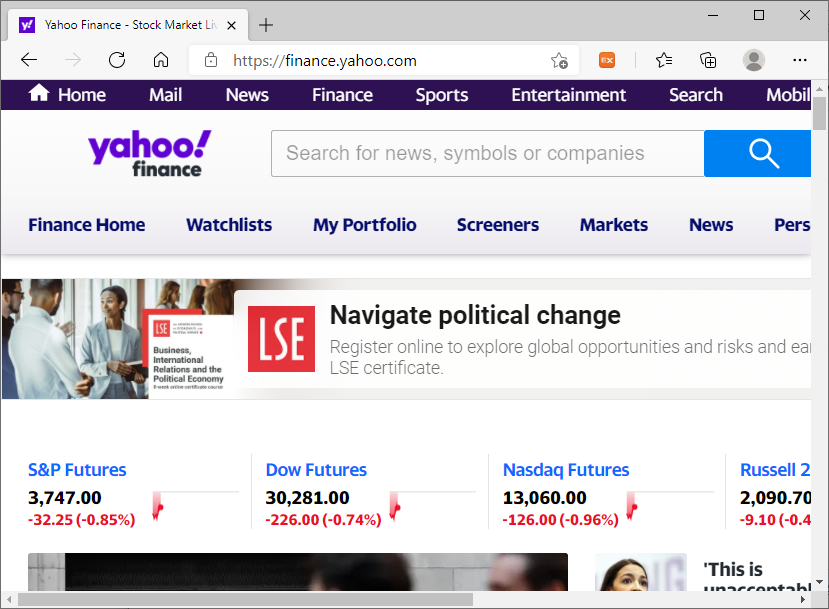Click the Yahoo favicon in the tab
This screenshot has height=609, width=829.
(27, 25)
